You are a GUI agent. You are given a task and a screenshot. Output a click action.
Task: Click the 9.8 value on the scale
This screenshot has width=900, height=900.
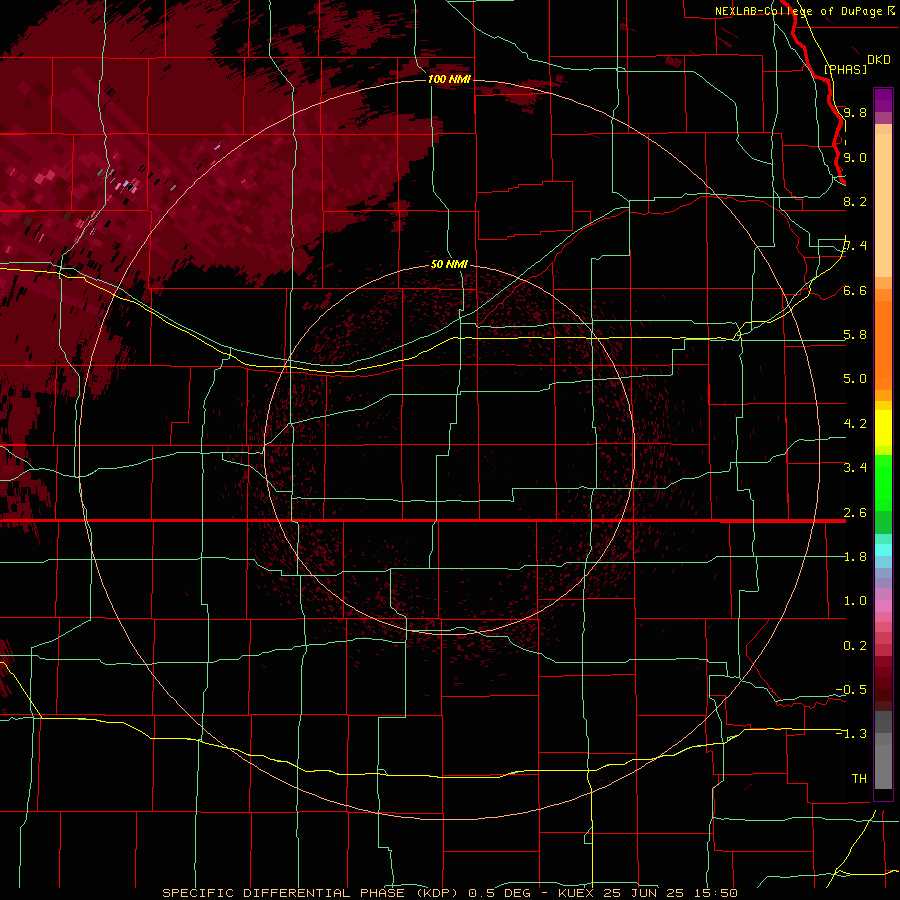(855, 112)
